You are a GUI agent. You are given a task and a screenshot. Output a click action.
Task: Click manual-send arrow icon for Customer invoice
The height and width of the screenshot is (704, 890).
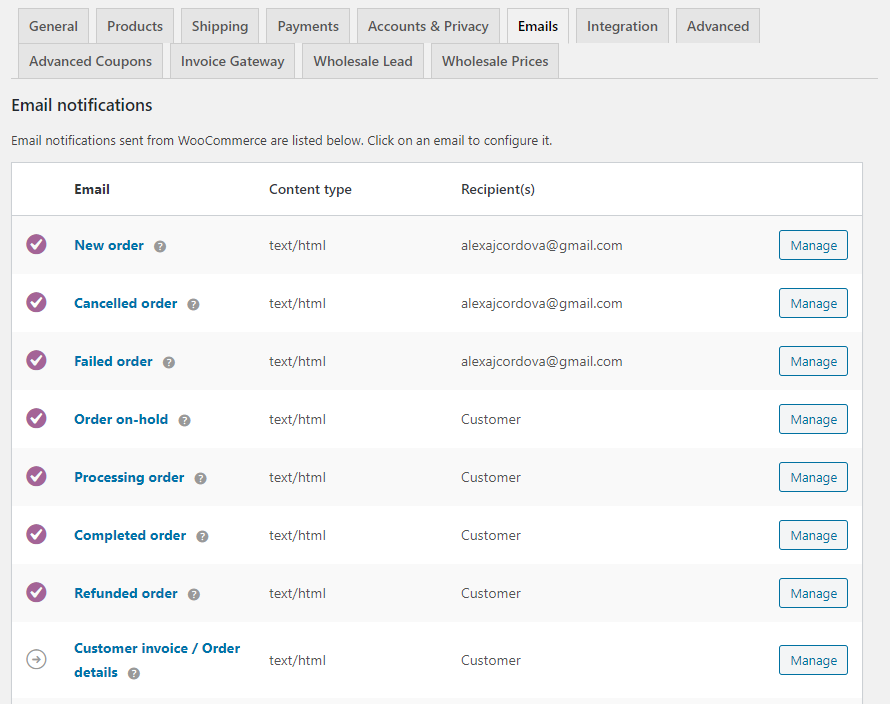point(36,660)
